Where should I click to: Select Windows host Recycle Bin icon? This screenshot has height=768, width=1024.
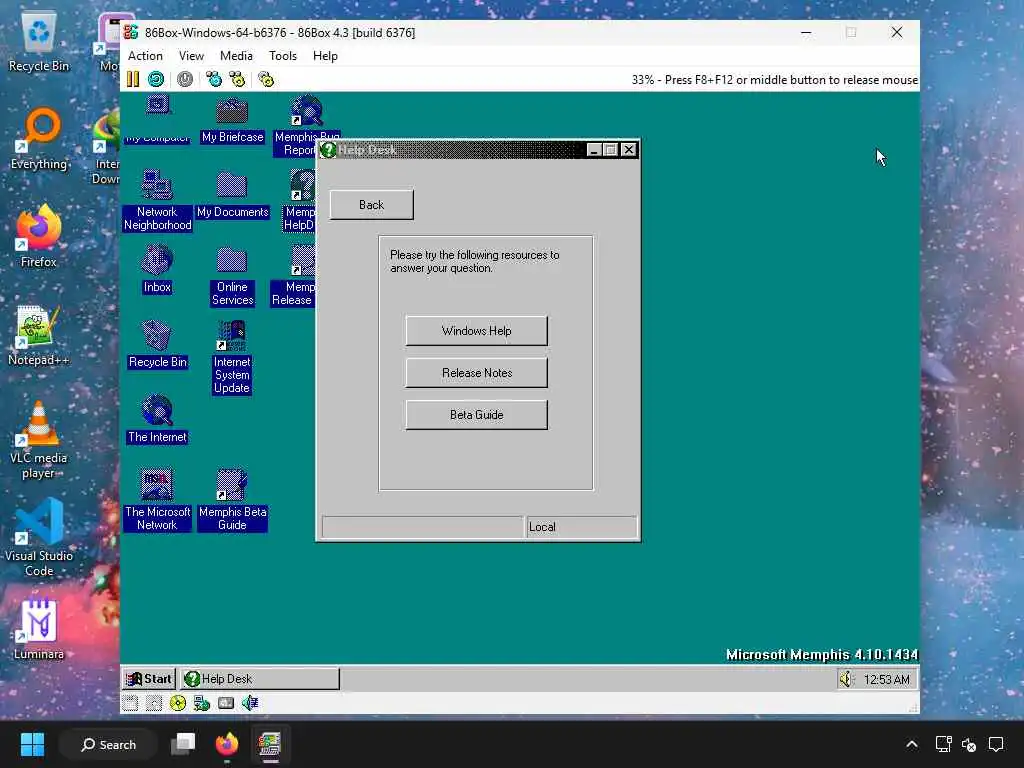(x=39, y=42)
